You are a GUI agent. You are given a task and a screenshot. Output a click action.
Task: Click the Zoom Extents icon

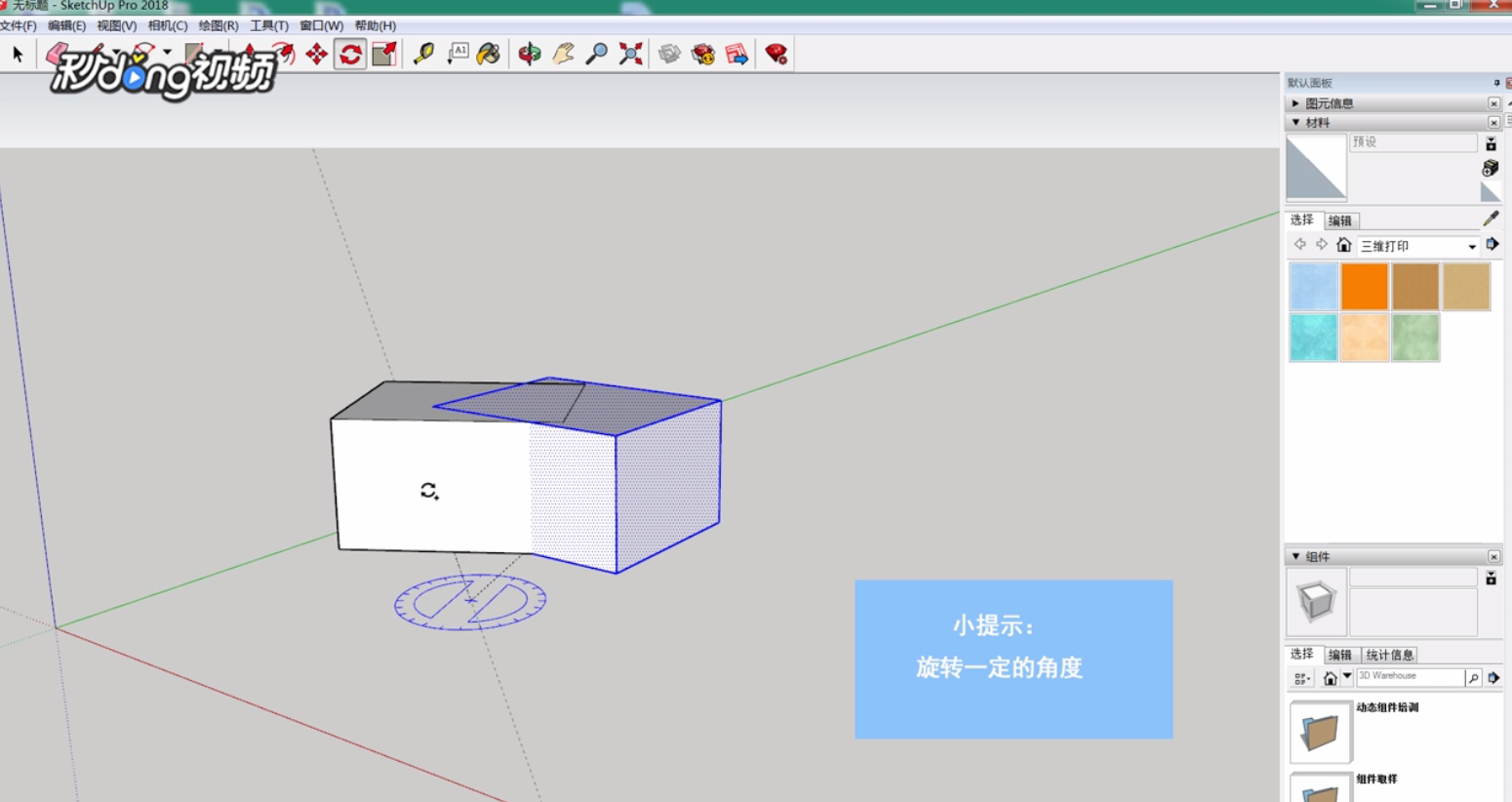coord(632,55)
